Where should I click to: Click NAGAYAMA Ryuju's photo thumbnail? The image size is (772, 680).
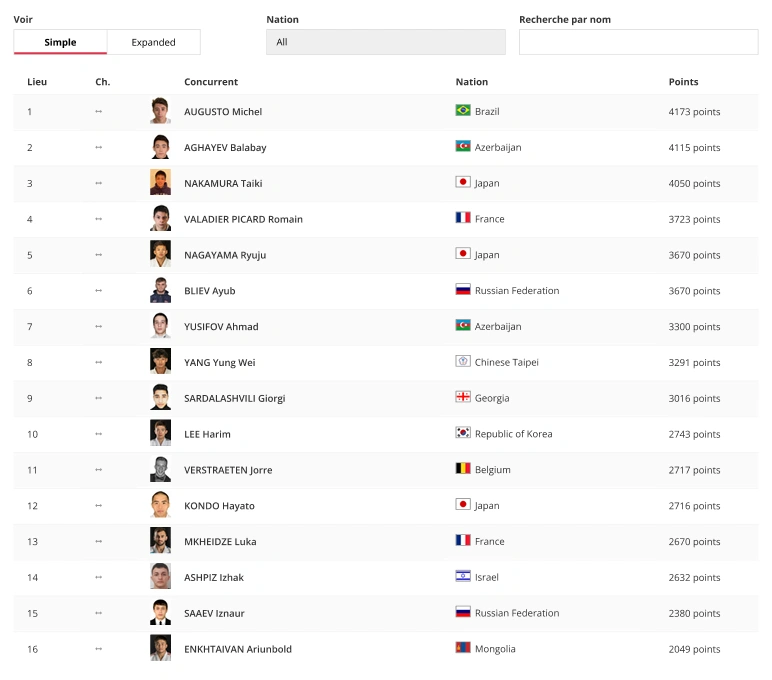[160, 255]
